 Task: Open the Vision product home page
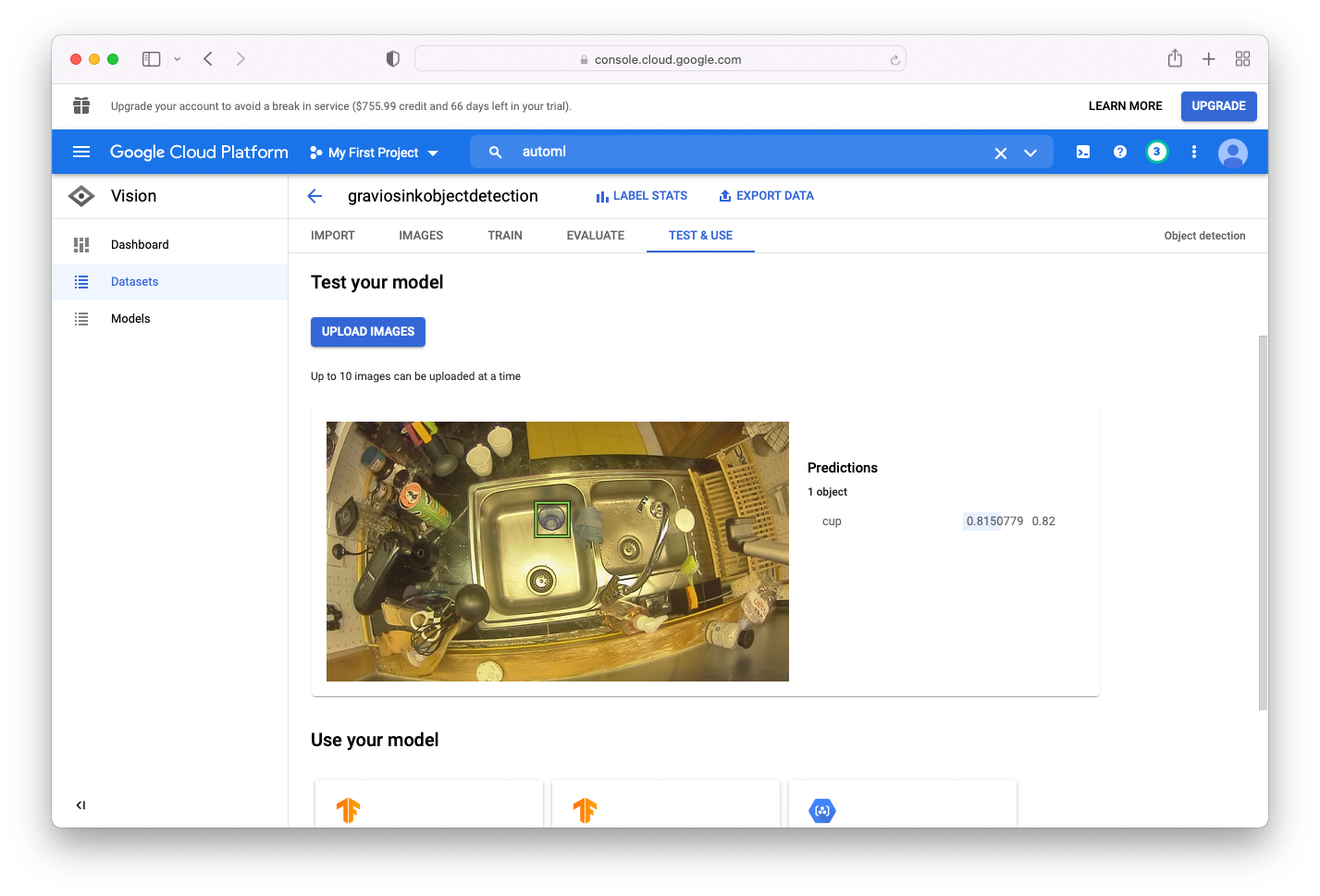[133, 195]
